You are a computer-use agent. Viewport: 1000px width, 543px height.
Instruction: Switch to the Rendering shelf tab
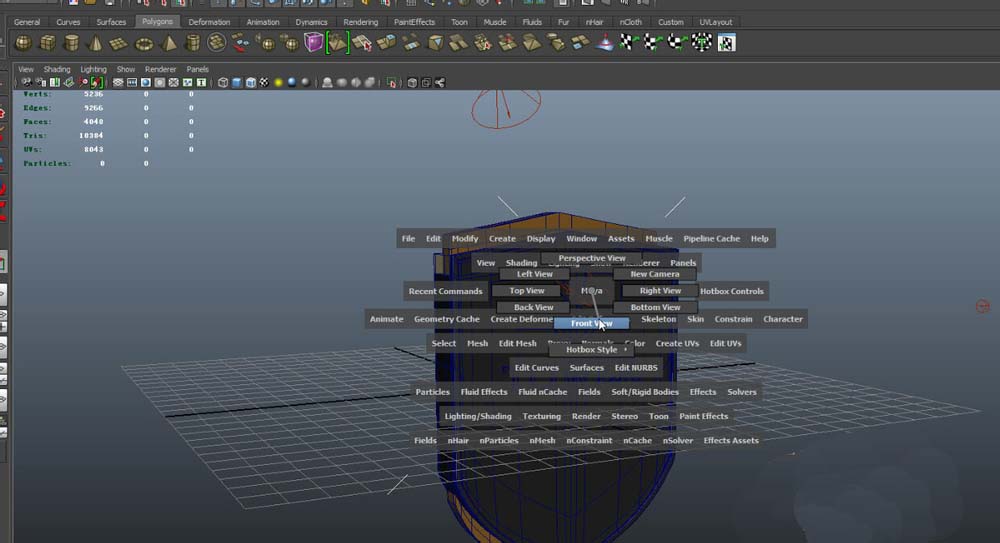tap(360, 22)
